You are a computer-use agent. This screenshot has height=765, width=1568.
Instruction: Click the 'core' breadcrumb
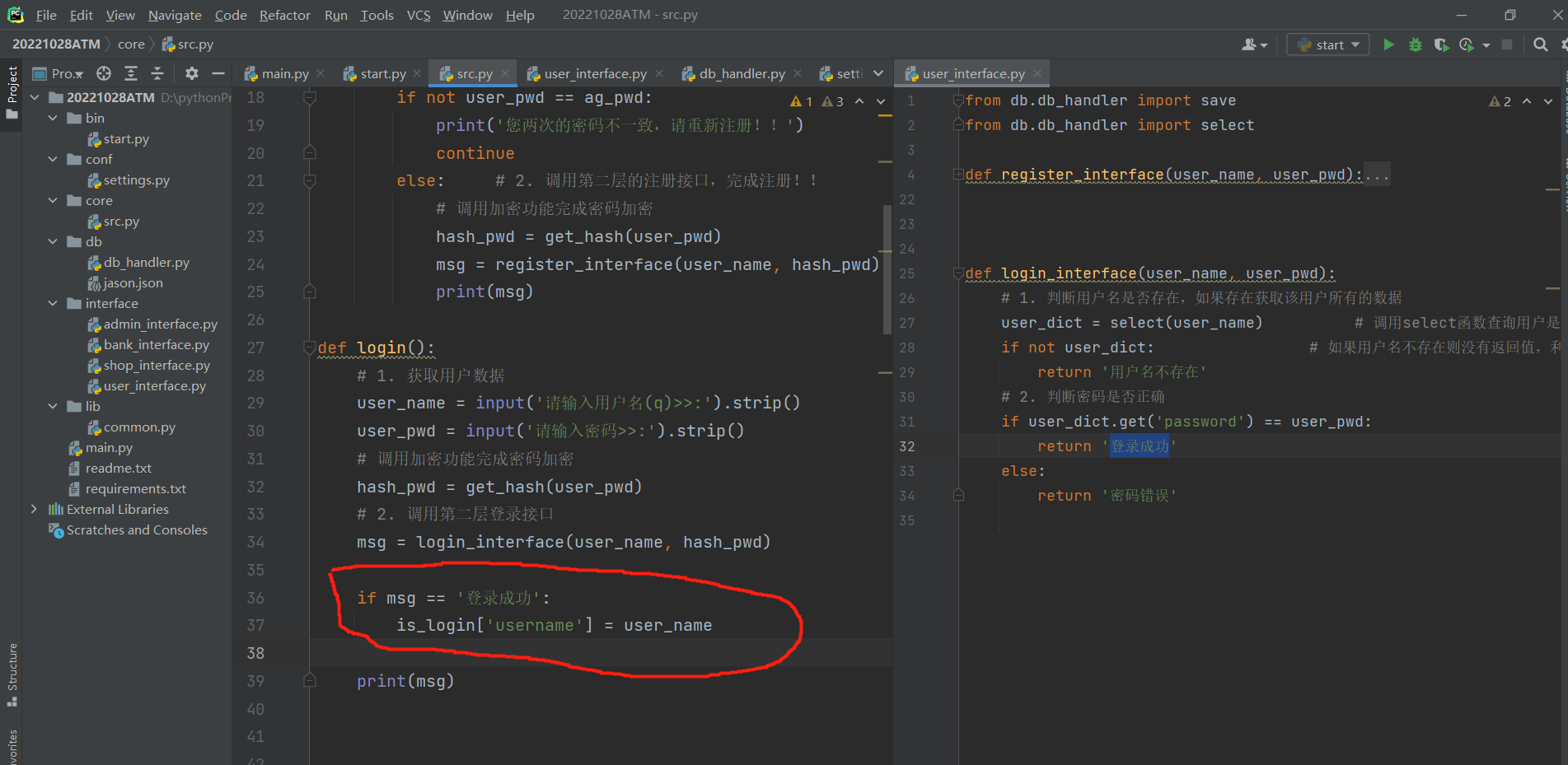point(131,44)
